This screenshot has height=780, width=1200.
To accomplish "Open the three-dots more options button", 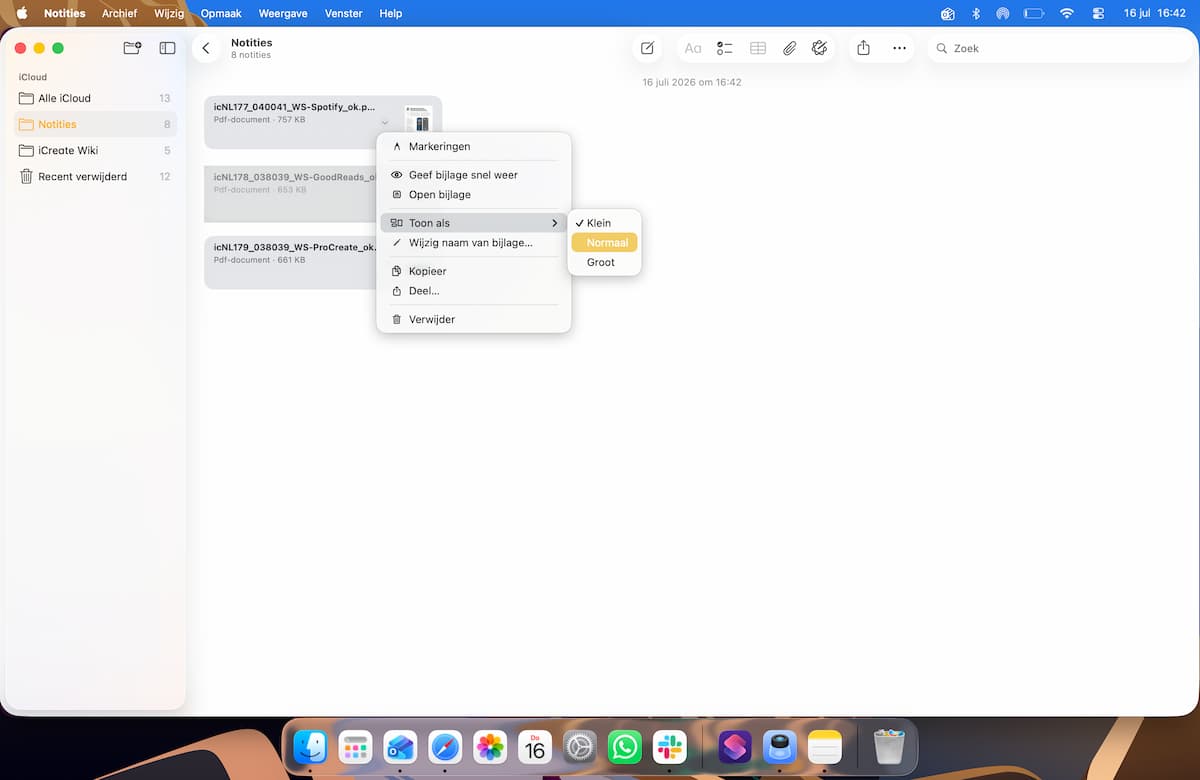I will point(899,48).
